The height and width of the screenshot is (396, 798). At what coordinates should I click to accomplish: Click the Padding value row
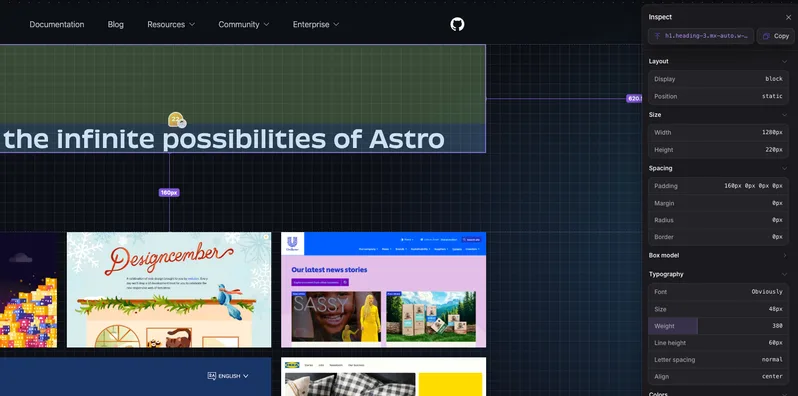click(719, 186)
